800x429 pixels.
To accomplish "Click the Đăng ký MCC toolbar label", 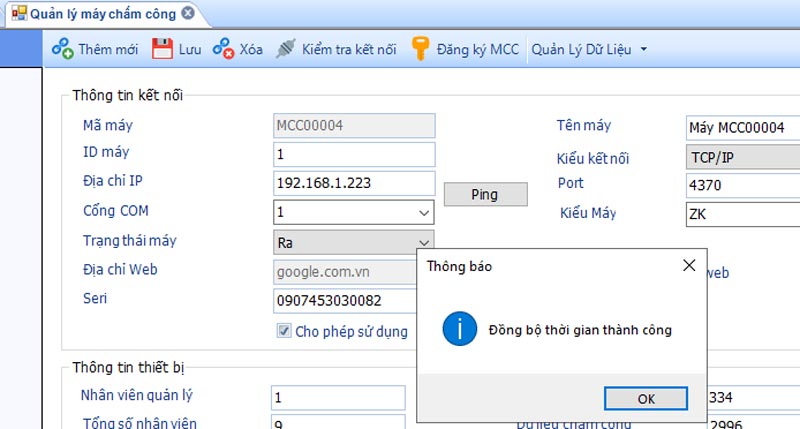I will 478,49.
